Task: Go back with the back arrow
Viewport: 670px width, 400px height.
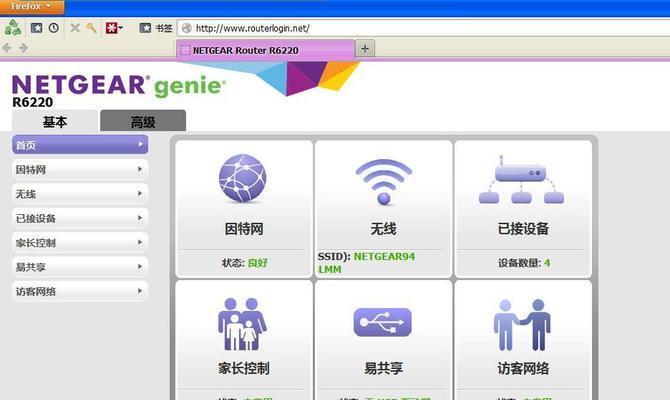Action: (x=7, y=48)
